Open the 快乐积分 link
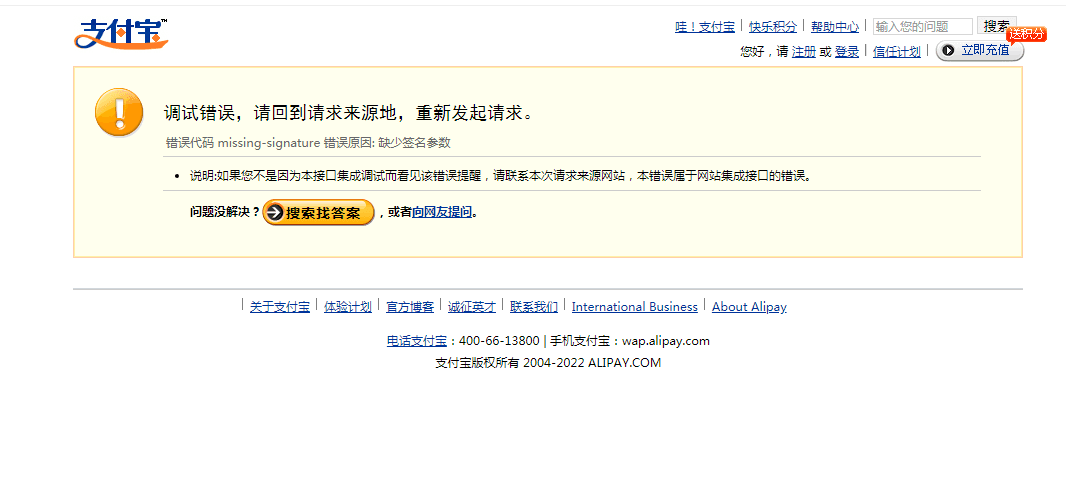The image size is (1066, 499). 773,27
